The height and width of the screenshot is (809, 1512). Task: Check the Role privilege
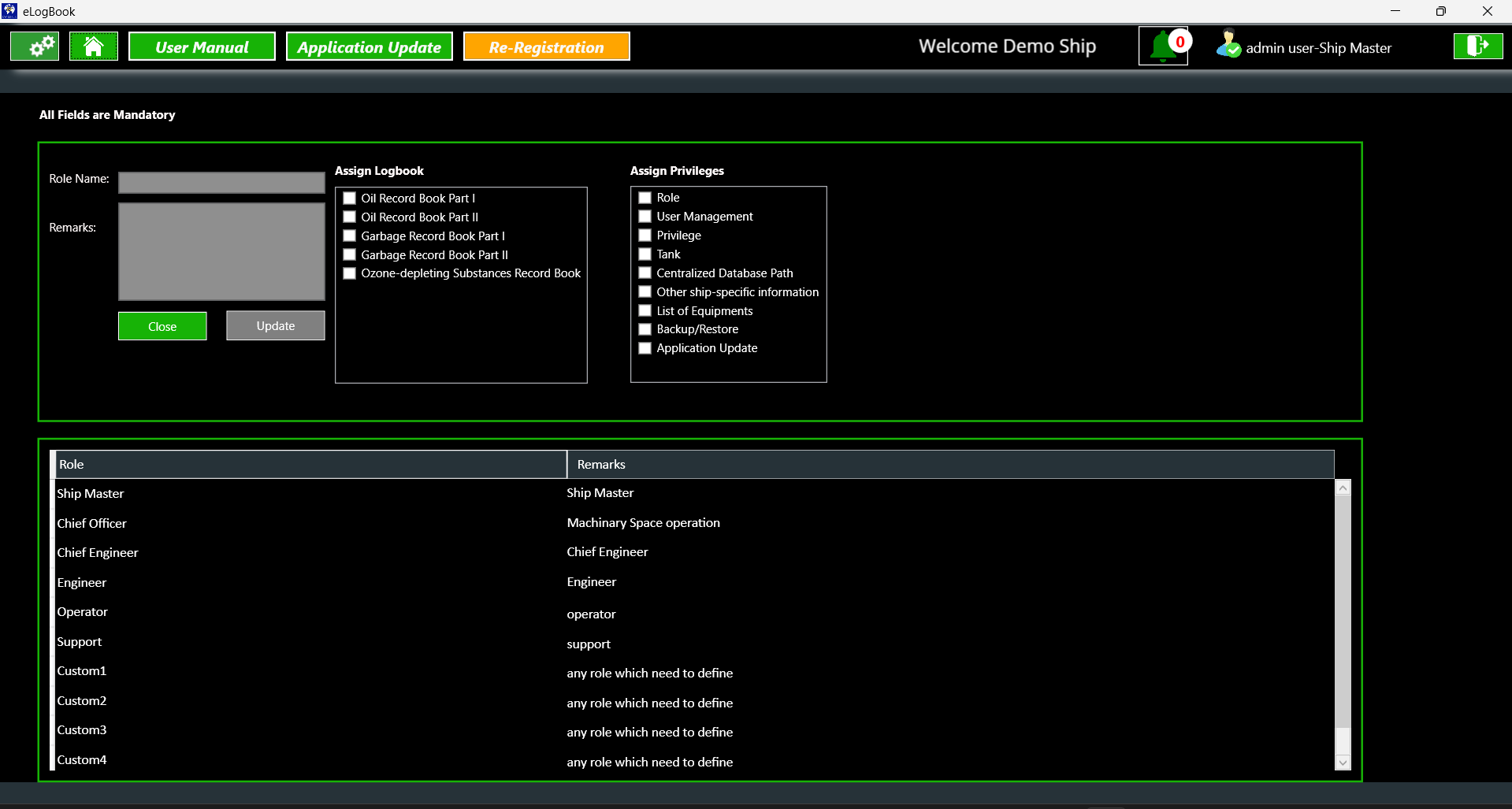[645, 197]
